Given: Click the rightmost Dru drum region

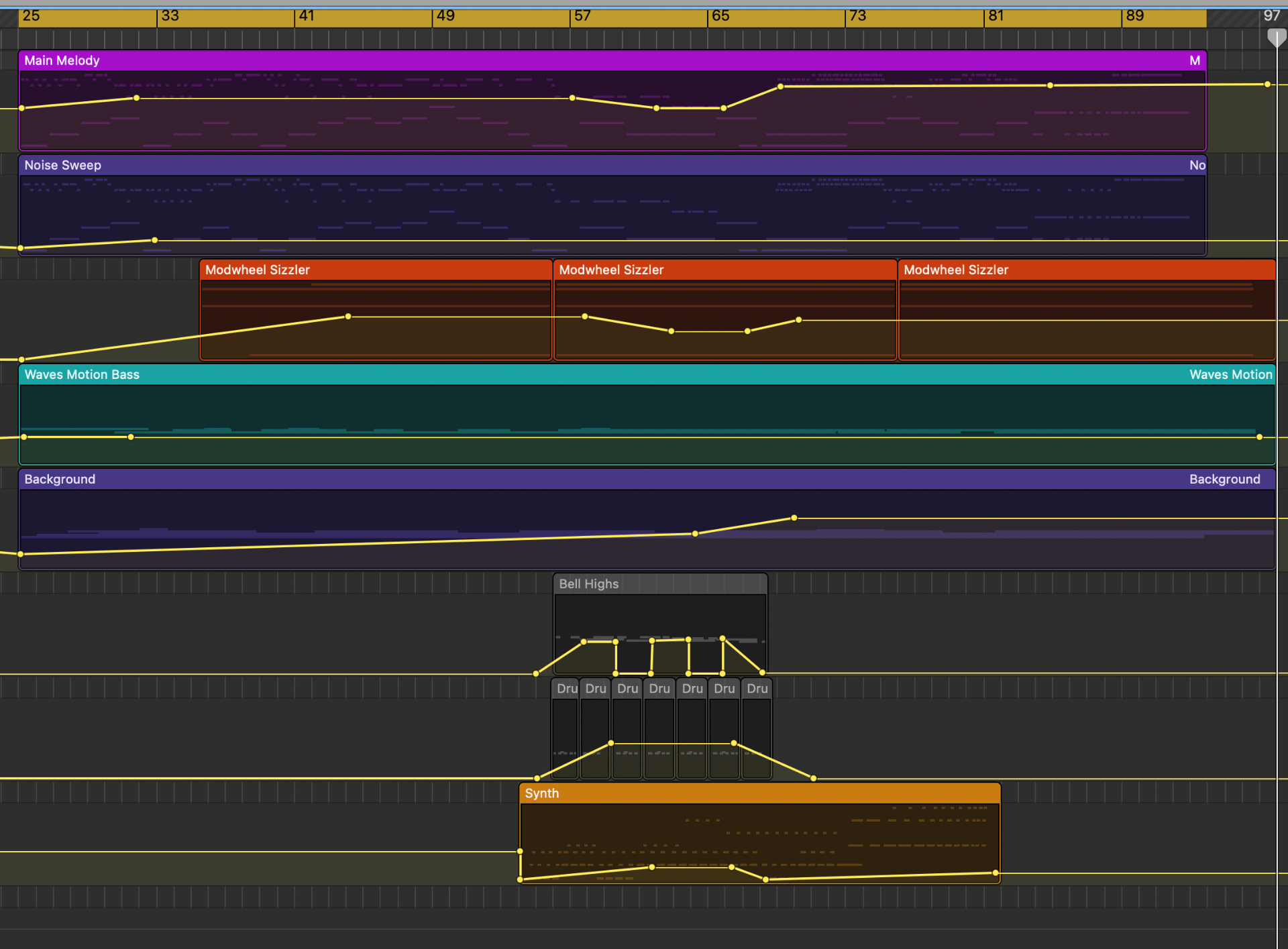Looking at the screenshot, I should pos(757,689).
